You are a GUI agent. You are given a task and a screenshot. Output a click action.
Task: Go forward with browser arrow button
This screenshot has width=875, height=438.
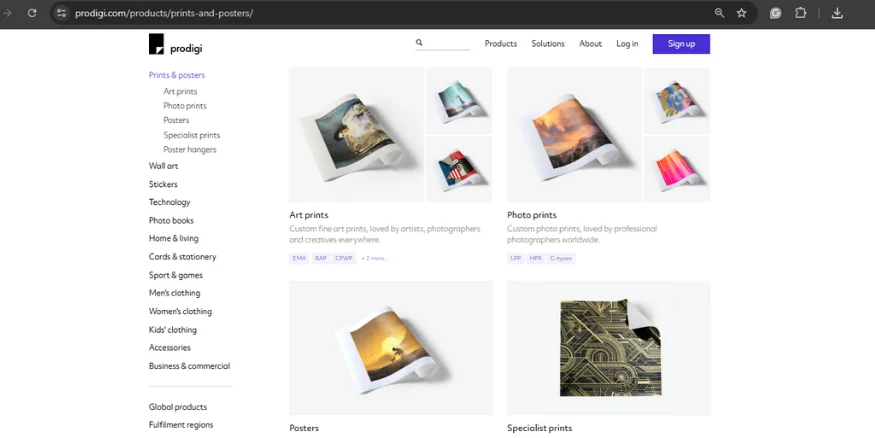pyautogui.click(x=8, y=13)
